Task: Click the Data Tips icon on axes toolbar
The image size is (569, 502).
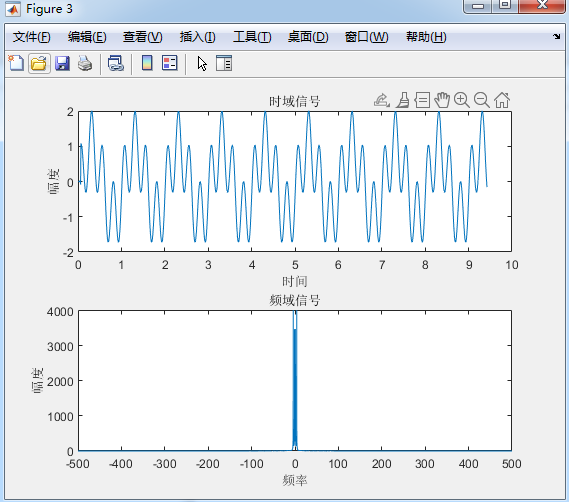Action: tap(422, 100)
